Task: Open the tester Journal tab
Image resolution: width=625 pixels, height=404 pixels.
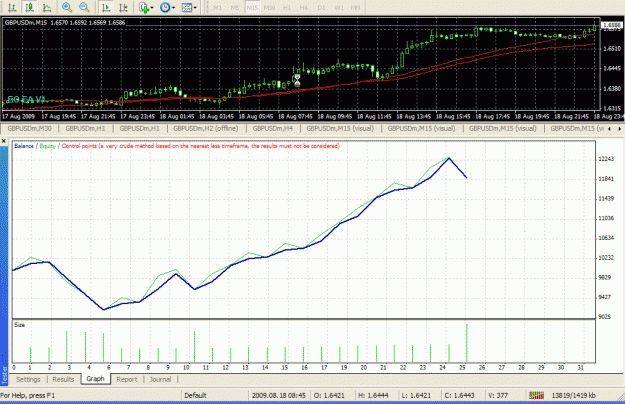Action: point(160,379)
